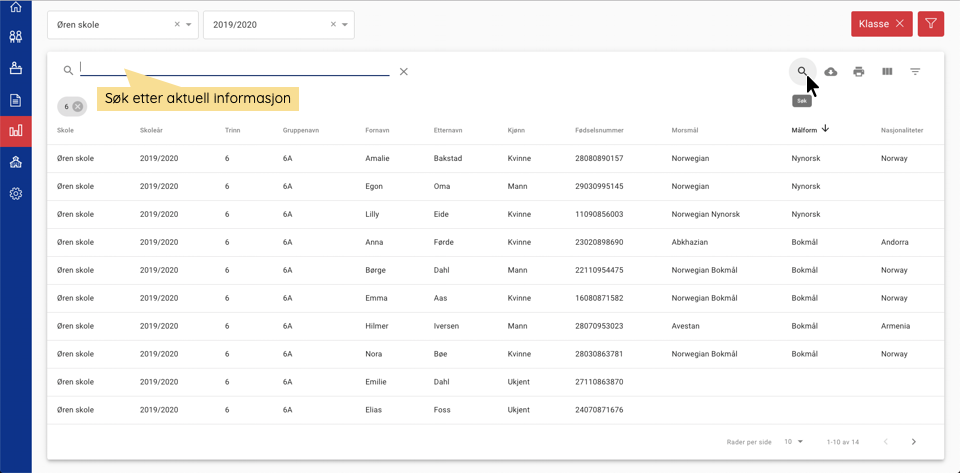Click the nationality Andorra
This screenshot has width=960, height=473.
pyautogui.click(x=894, y=242)
